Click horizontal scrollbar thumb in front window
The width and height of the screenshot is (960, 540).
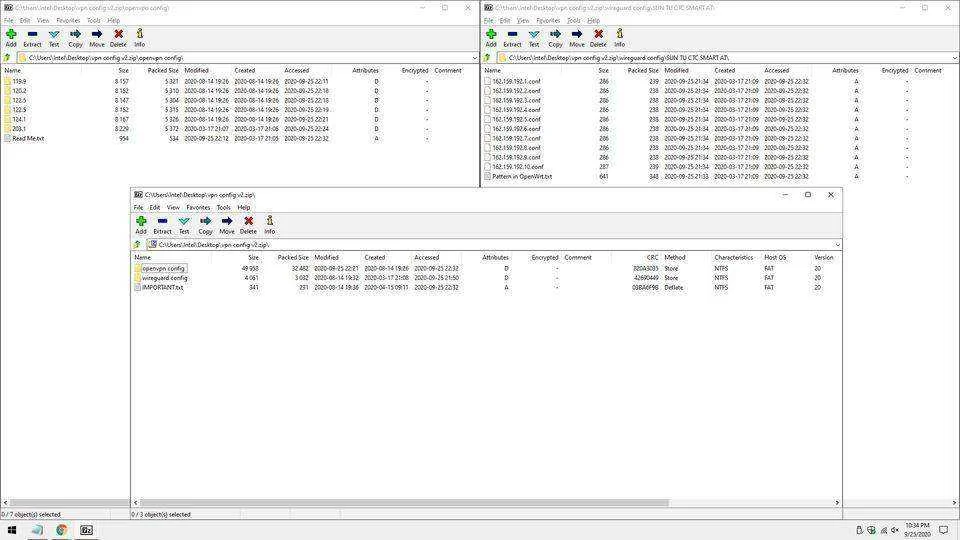404,503
